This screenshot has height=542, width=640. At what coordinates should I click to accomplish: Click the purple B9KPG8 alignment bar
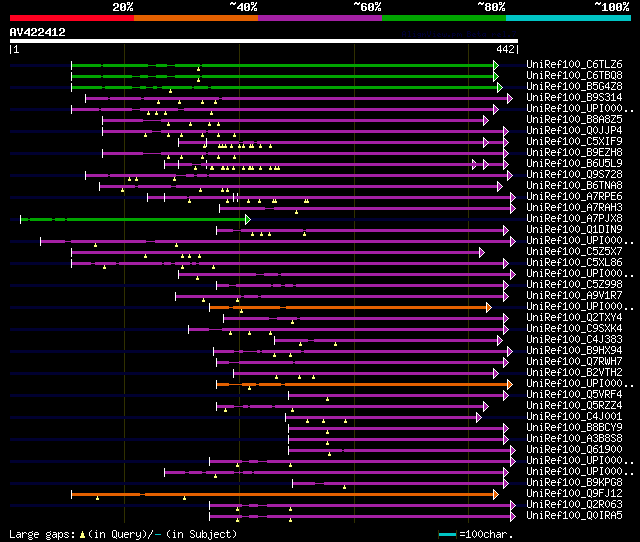pos(398,484)
